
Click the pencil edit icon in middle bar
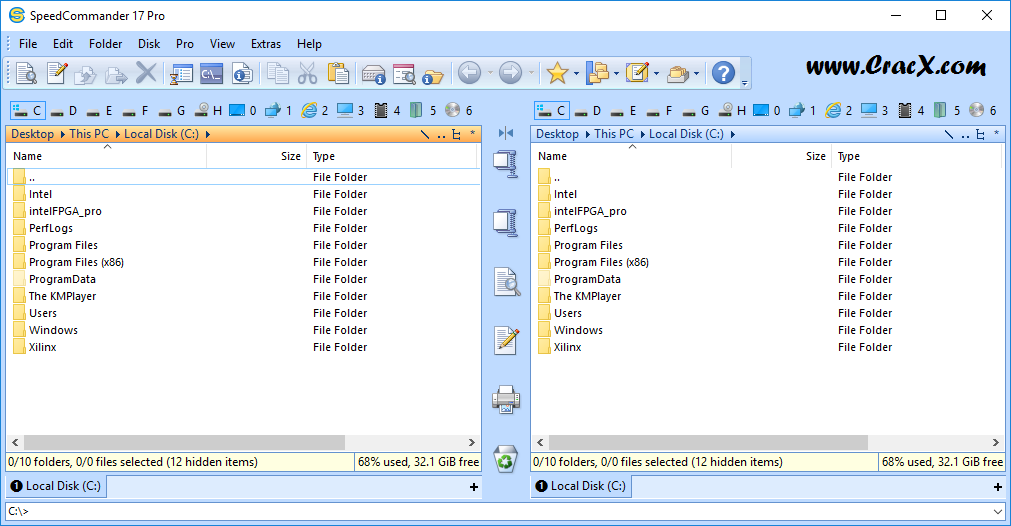click(x=506, y=340)
